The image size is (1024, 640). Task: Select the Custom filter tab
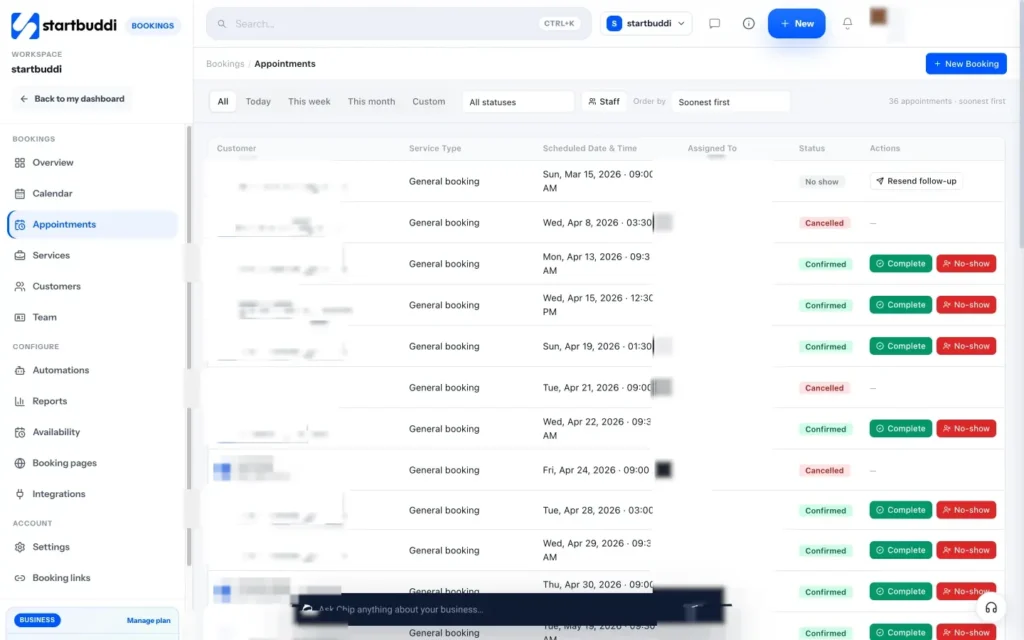[428, 102]
